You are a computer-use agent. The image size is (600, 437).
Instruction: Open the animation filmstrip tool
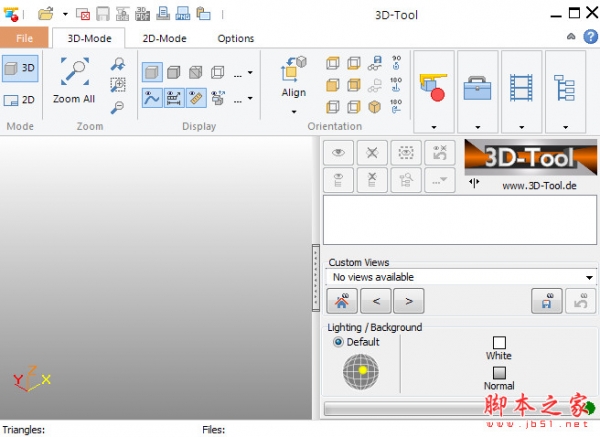point(521,87)
